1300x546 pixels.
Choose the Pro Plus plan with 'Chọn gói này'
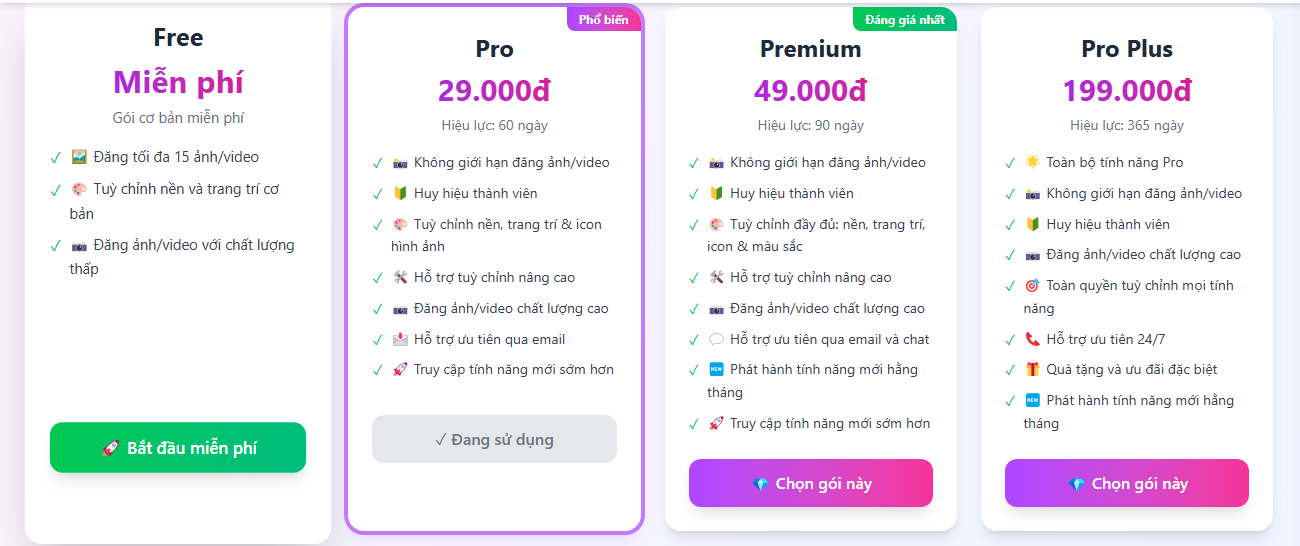tap(1127, 483)
